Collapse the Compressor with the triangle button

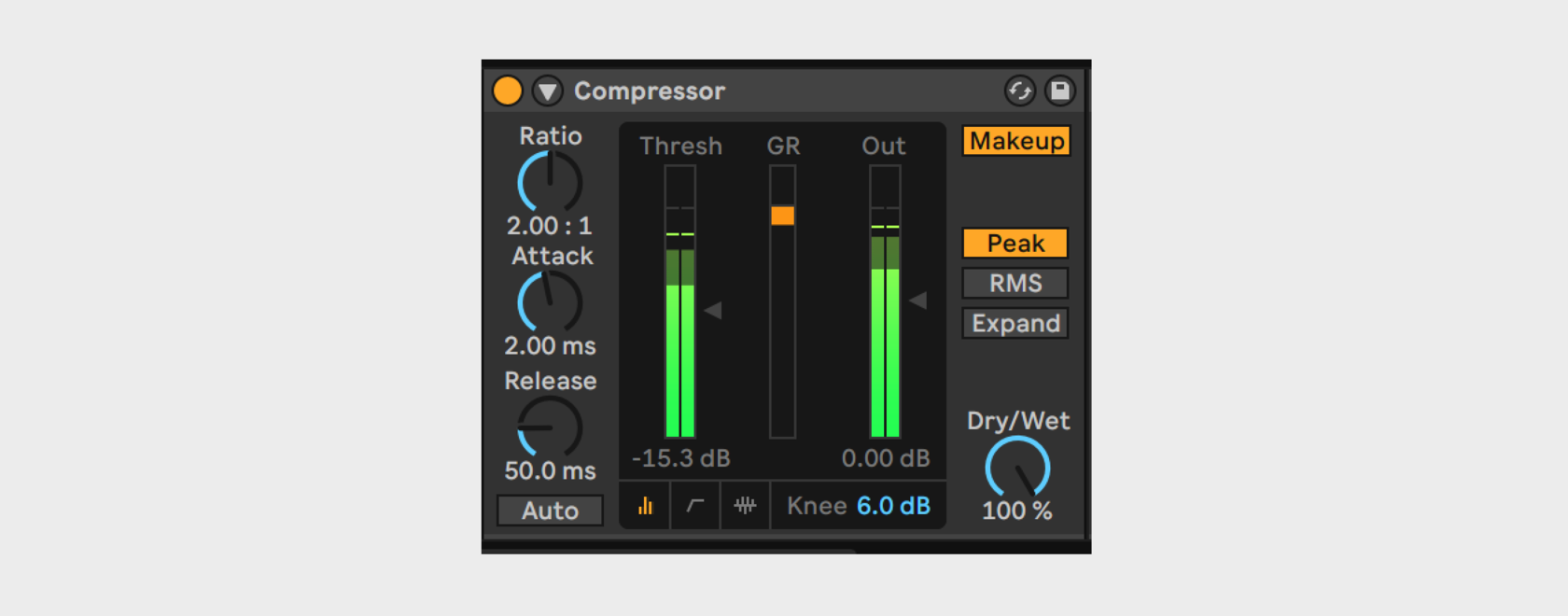(548, 91)
